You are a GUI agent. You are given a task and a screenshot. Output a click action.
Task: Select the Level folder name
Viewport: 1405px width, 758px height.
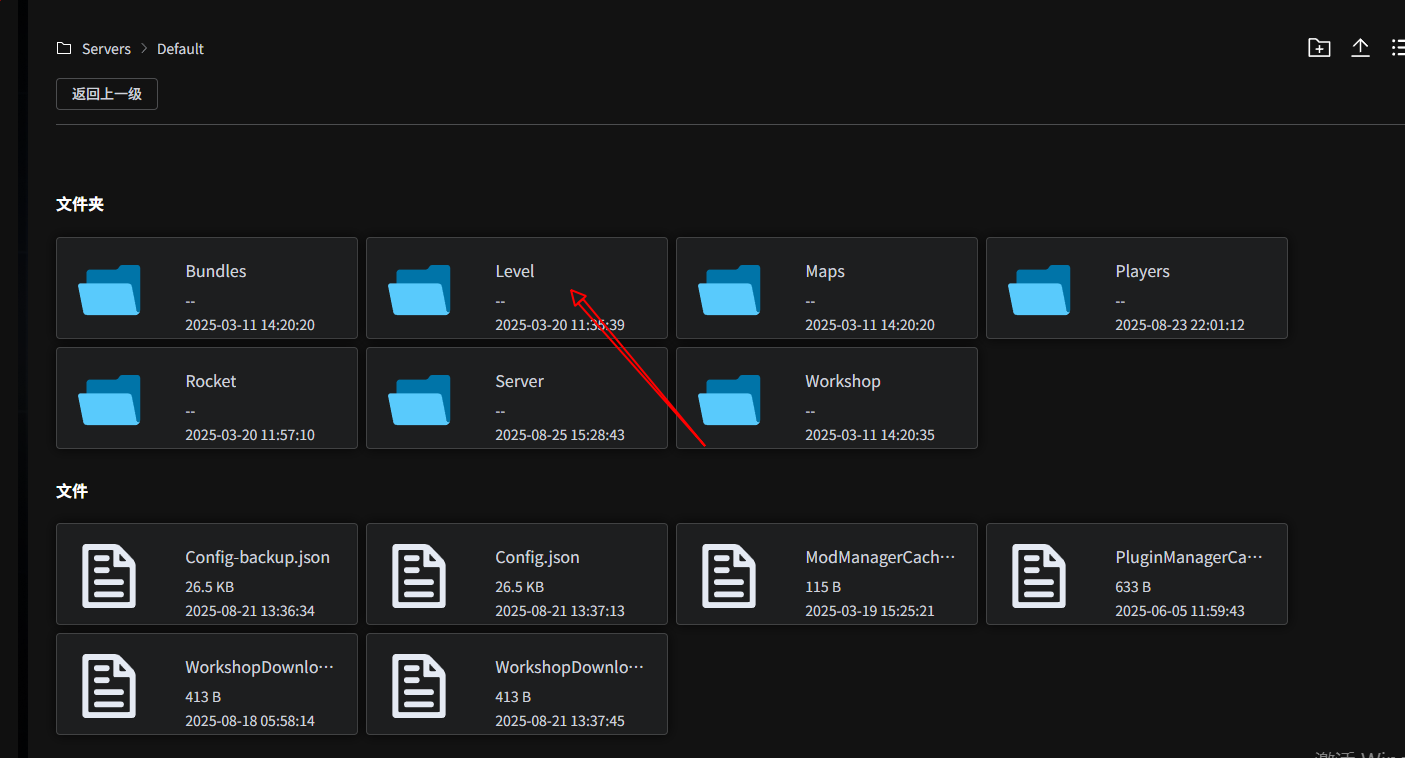(515, 271)
